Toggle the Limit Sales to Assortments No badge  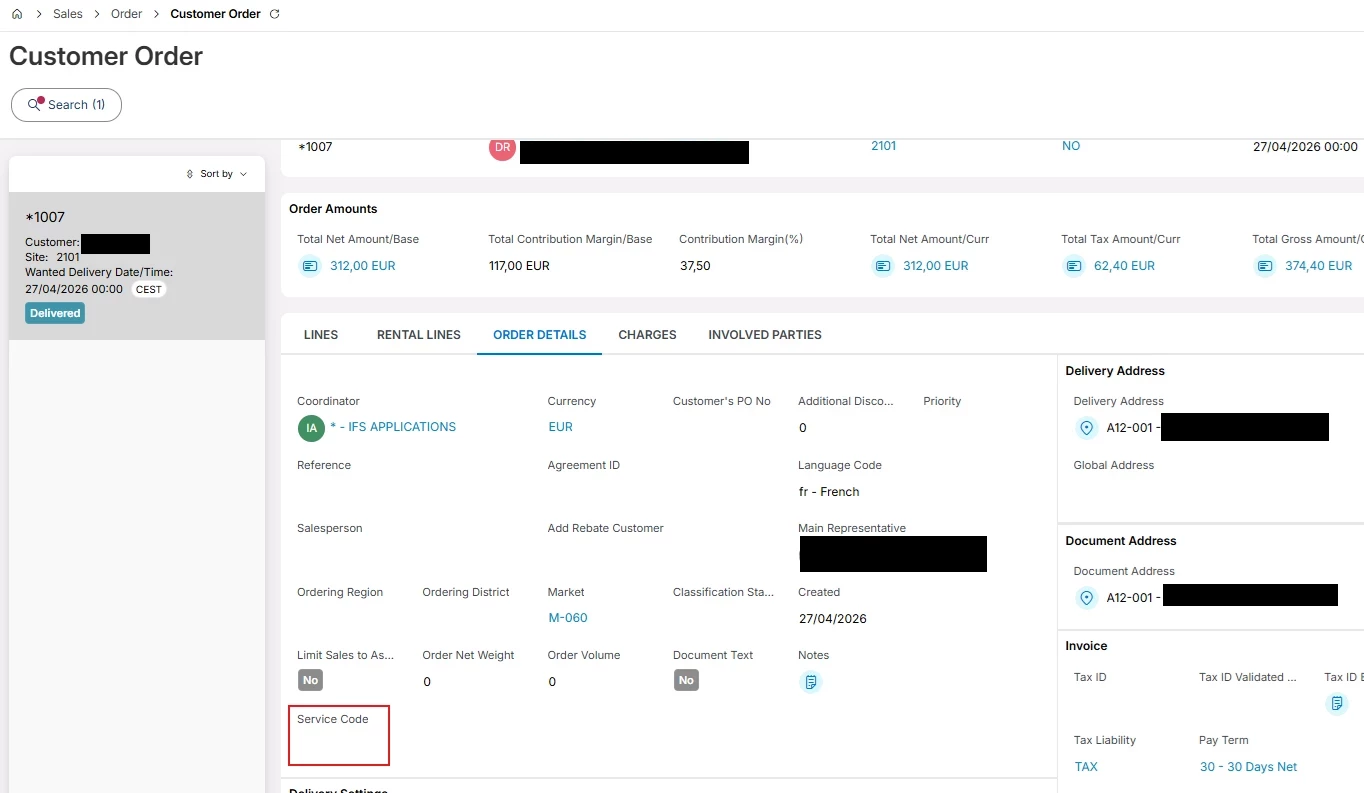point(310,680)
